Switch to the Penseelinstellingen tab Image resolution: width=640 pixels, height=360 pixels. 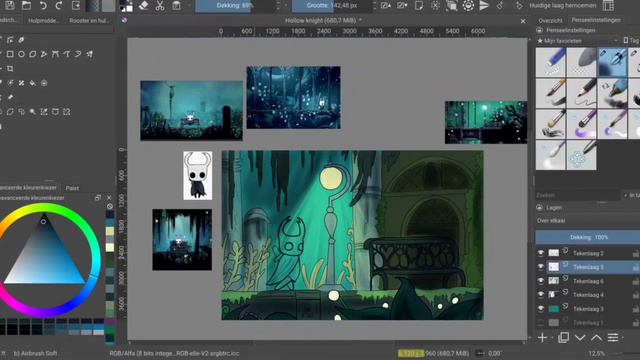596,20
